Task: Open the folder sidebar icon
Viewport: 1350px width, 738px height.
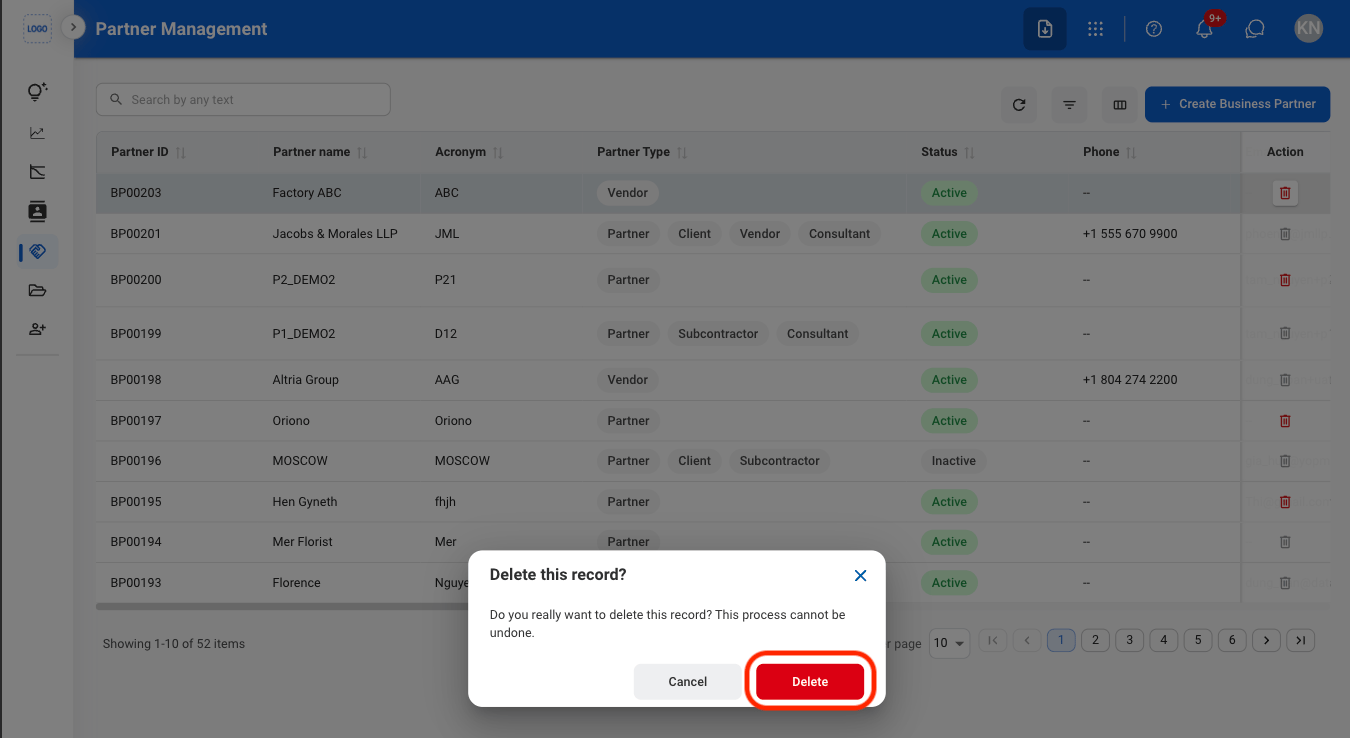Action: (37, 291)
